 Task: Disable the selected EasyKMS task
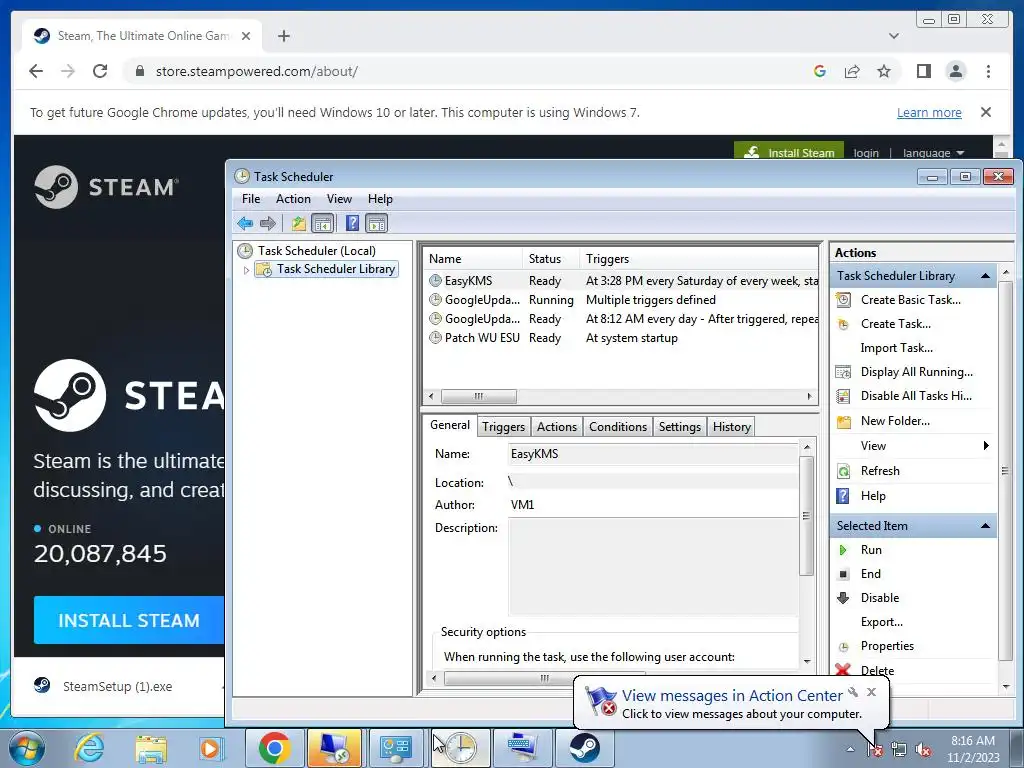pyautogui.click(x=880, y=598)
